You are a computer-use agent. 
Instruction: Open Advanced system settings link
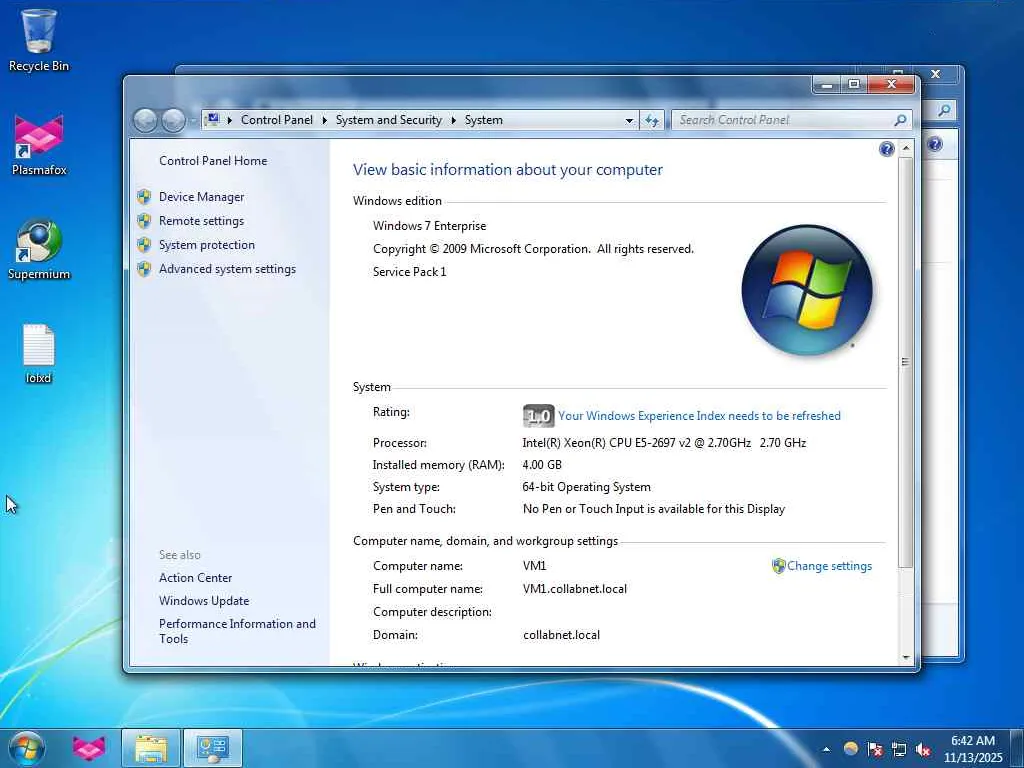pyautogui.click(x=227, y=269)
